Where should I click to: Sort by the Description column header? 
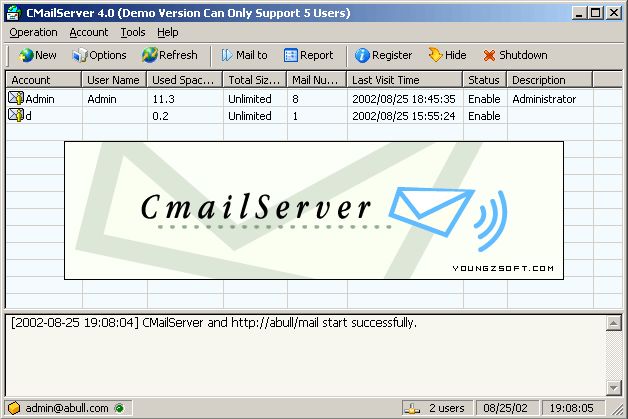550,80
